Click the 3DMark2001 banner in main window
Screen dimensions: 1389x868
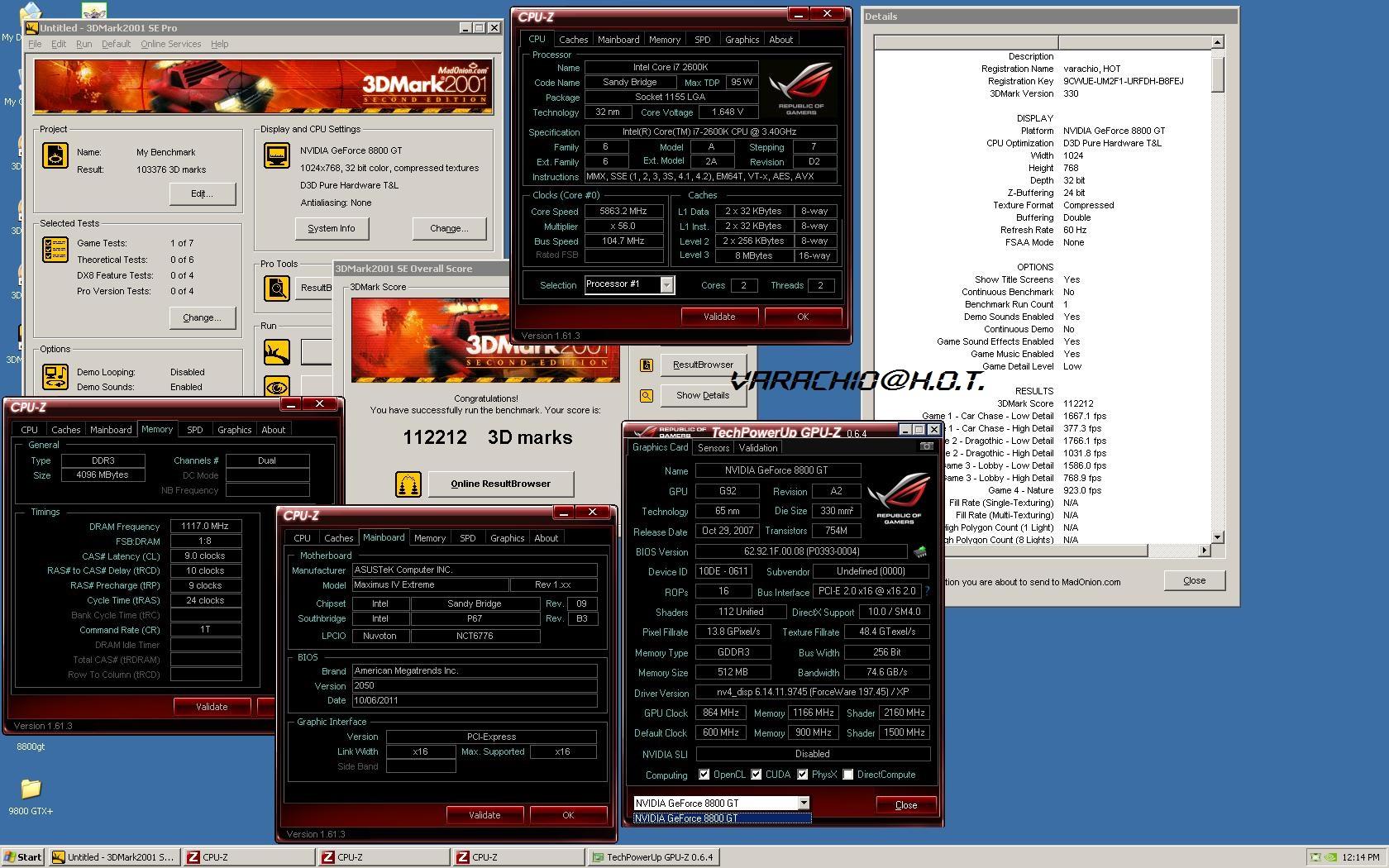point(263,87)
